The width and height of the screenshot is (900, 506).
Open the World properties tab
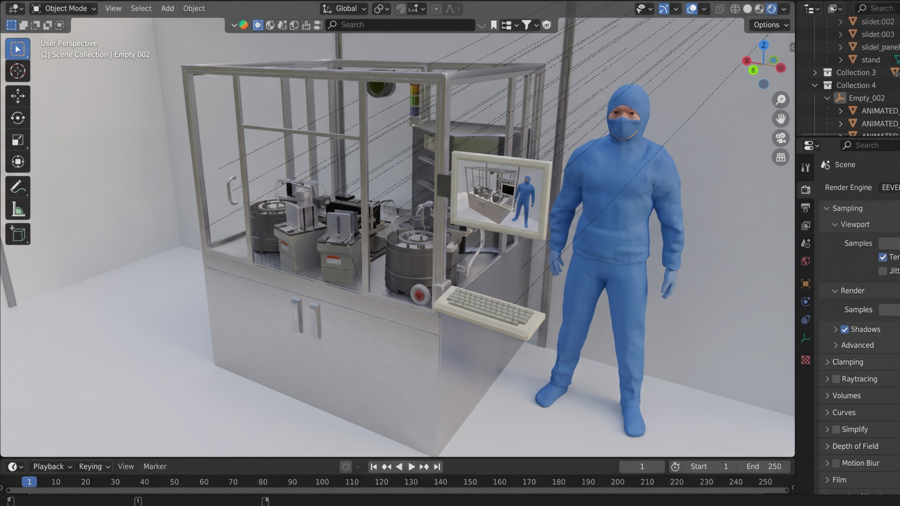coord(806,262)
